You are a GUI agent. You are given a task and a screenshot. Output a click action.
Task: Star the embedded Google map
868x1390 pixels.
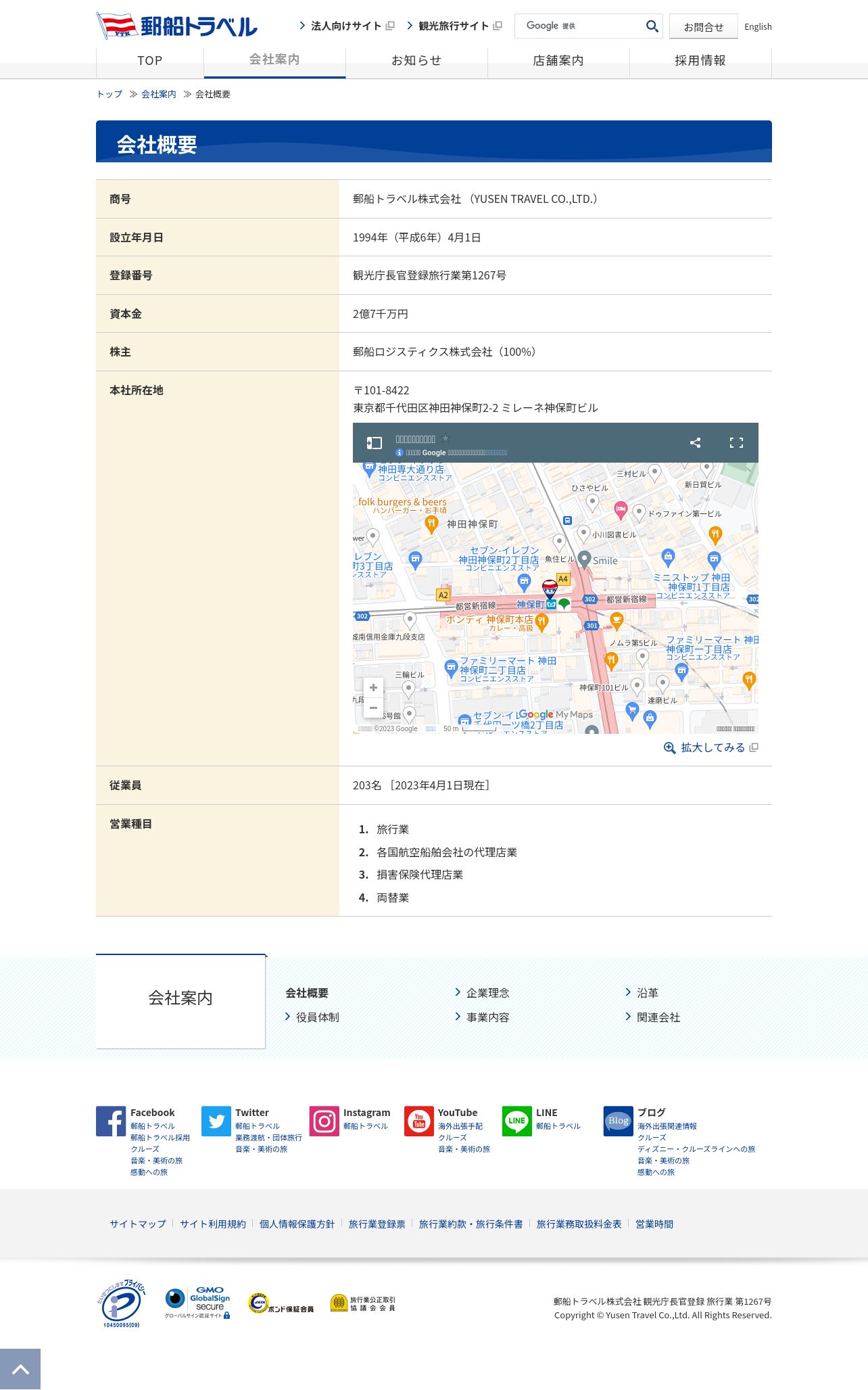pyautogui.click(x=445, y=438)
